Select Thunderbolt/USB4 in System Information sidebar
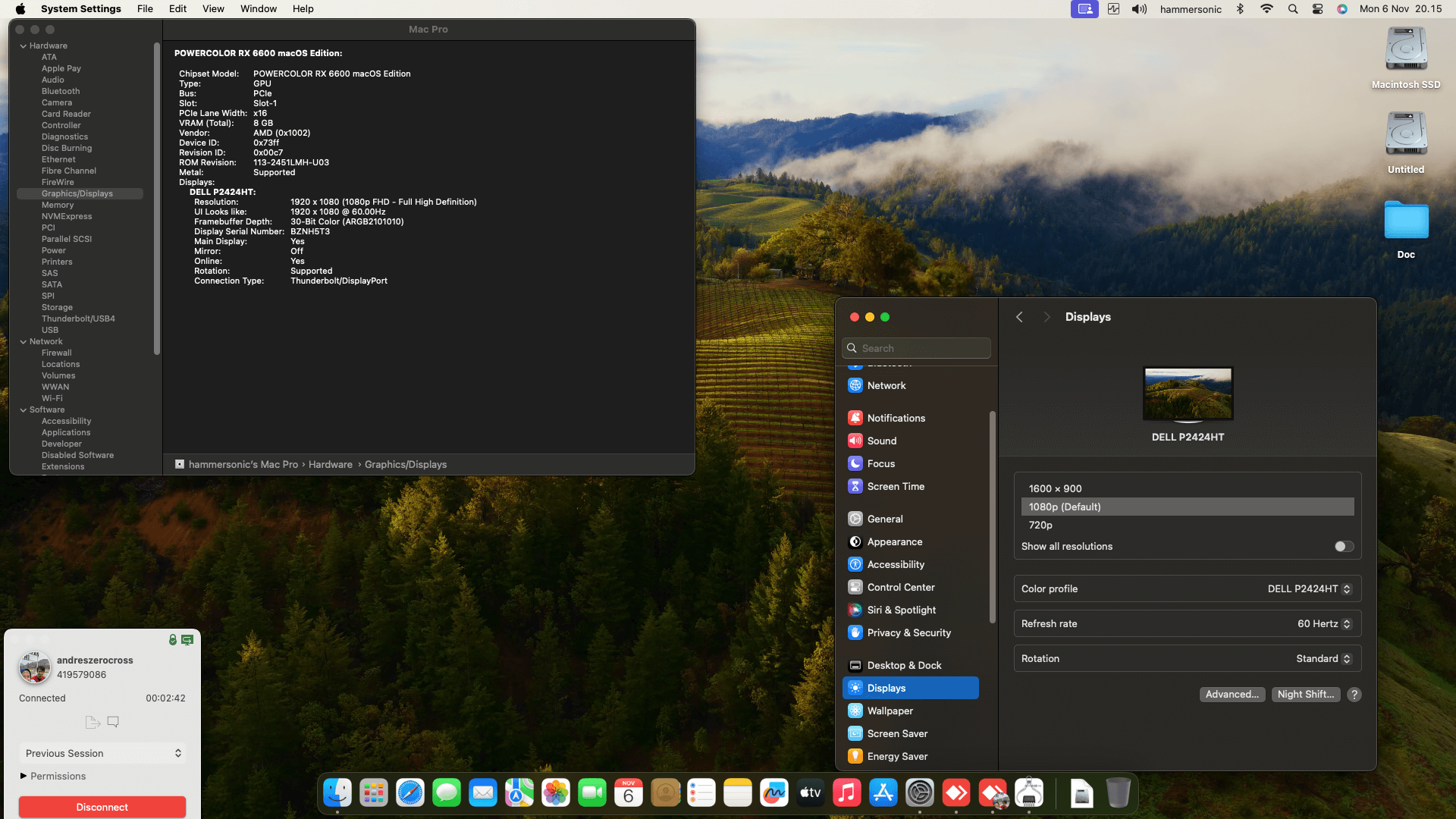The image size is (1456, 819). click(80, 318)
